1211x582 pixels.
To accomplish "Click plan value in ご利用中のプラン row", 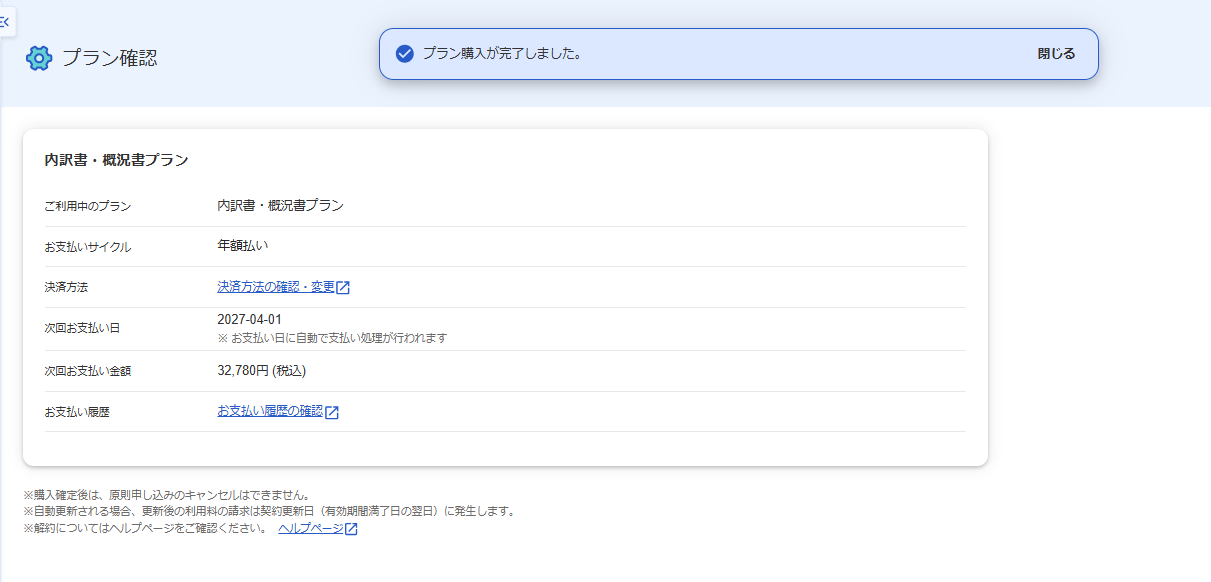I will (281, 205).
